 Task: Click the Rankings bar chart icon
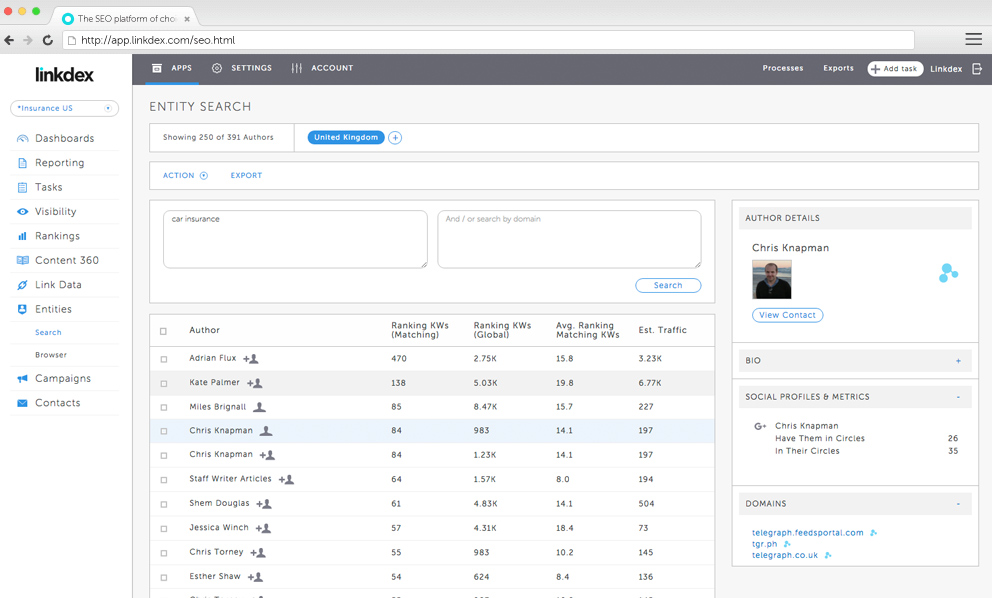click(23, 236)
